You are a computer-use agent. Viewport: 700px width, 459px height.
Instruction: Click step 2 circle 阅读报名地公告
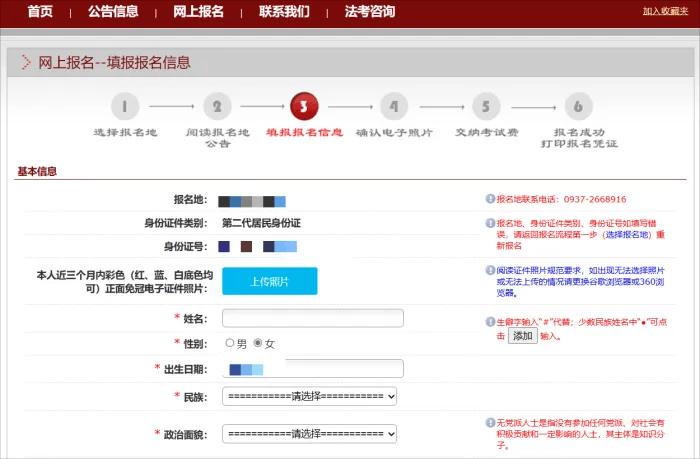pyautogui.click(x=217, y=106)
